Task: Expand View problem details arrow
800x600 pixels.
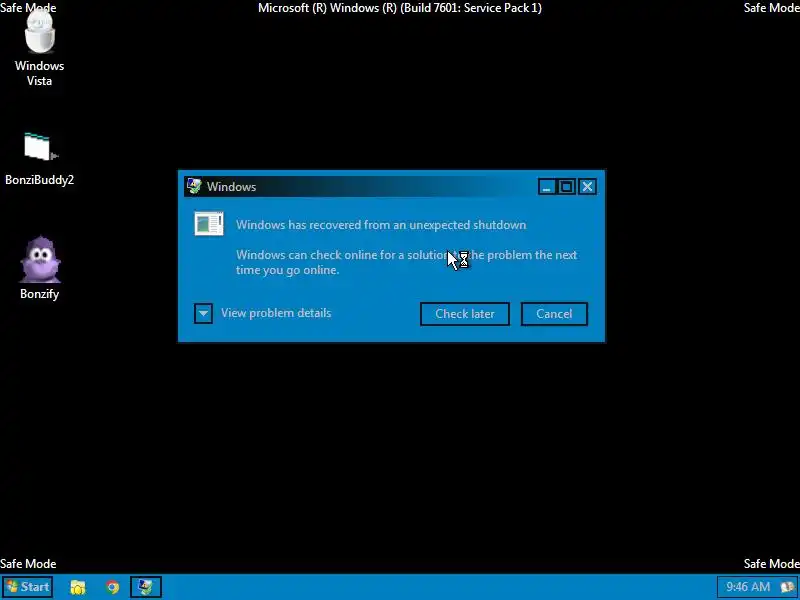Action: coord(203,313)
